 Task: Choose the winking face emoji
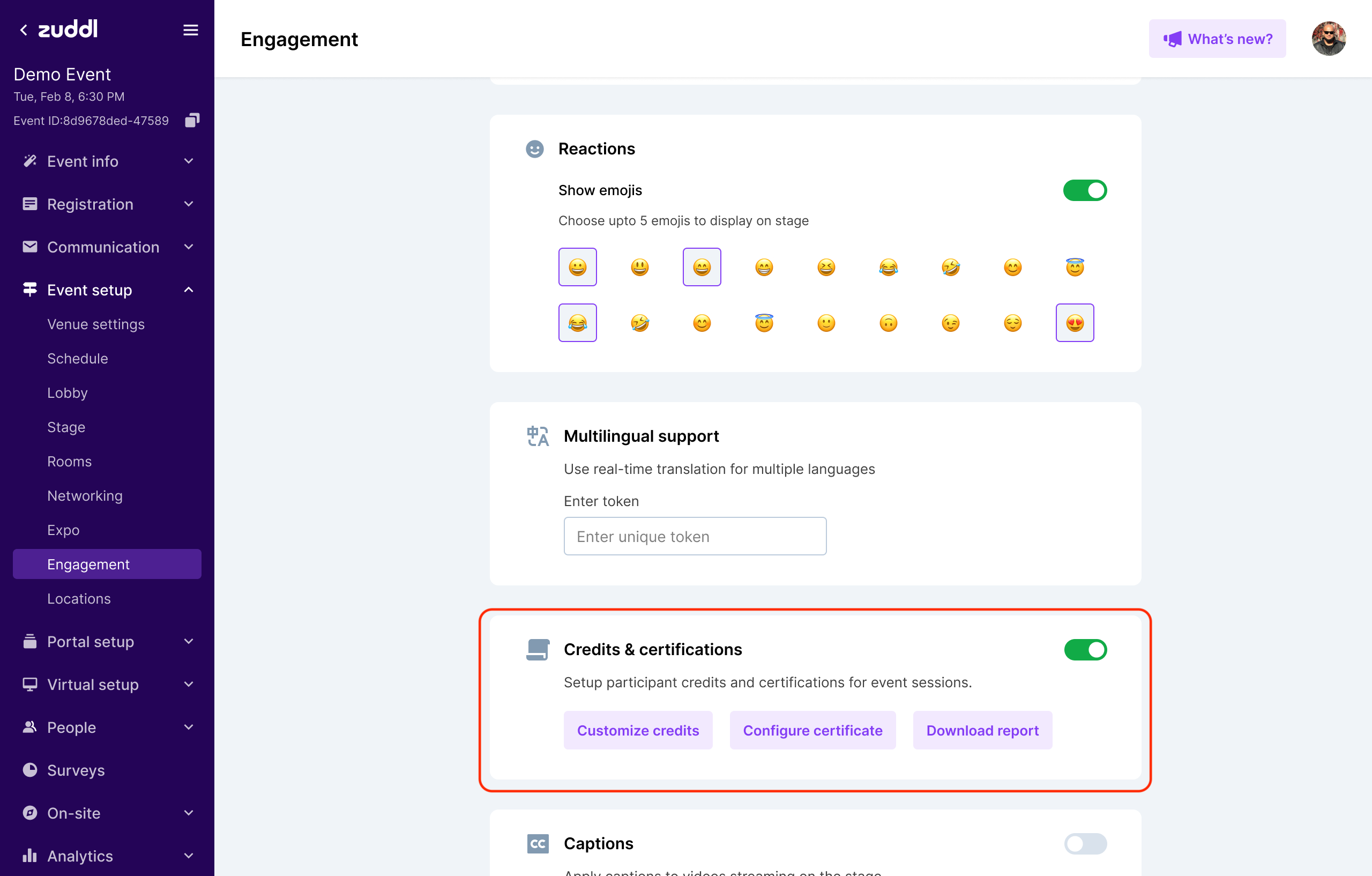(x=950, y=323)
